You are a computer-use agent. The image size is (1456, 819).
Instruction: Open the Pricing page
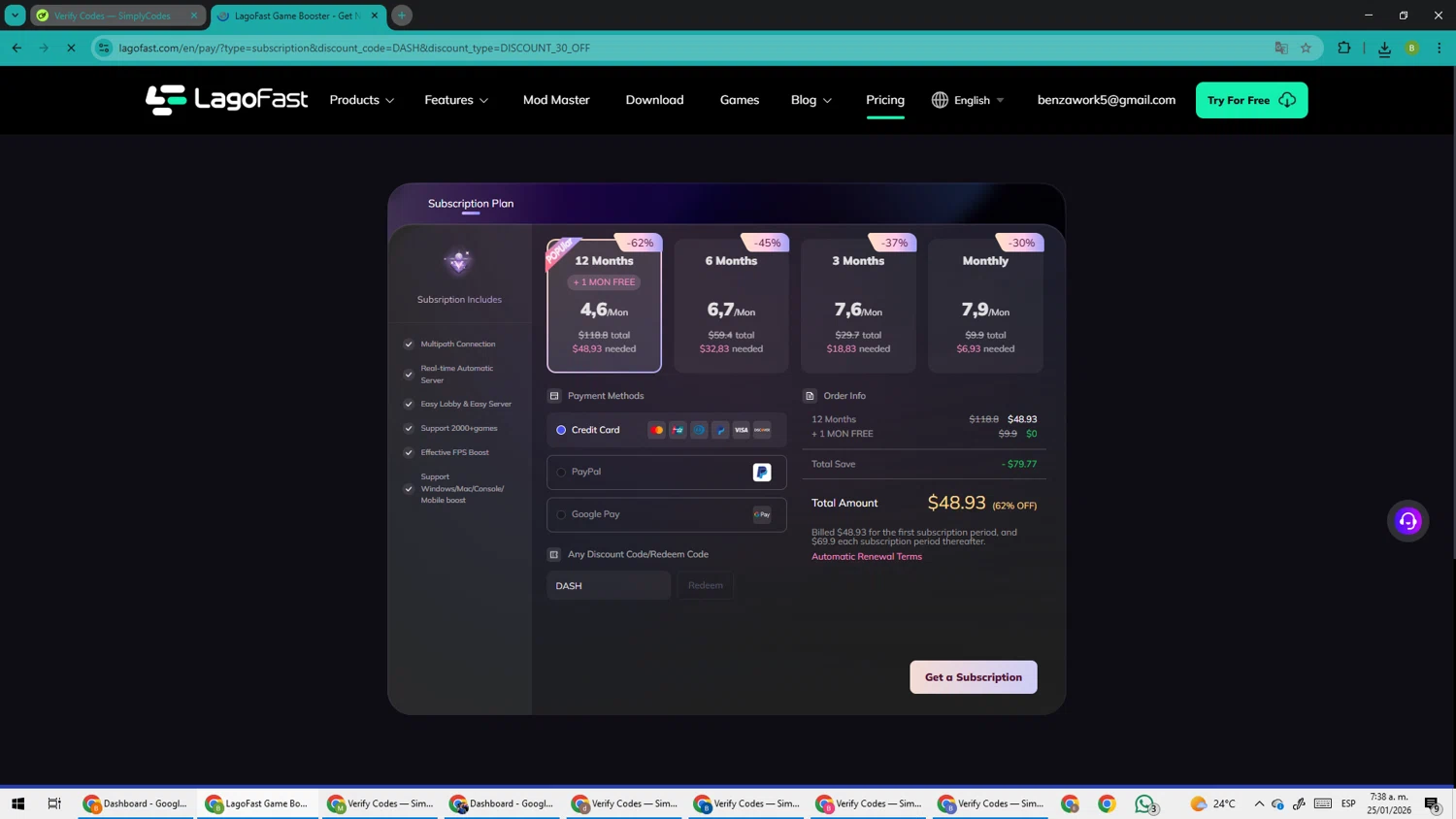tap(885, 100)
